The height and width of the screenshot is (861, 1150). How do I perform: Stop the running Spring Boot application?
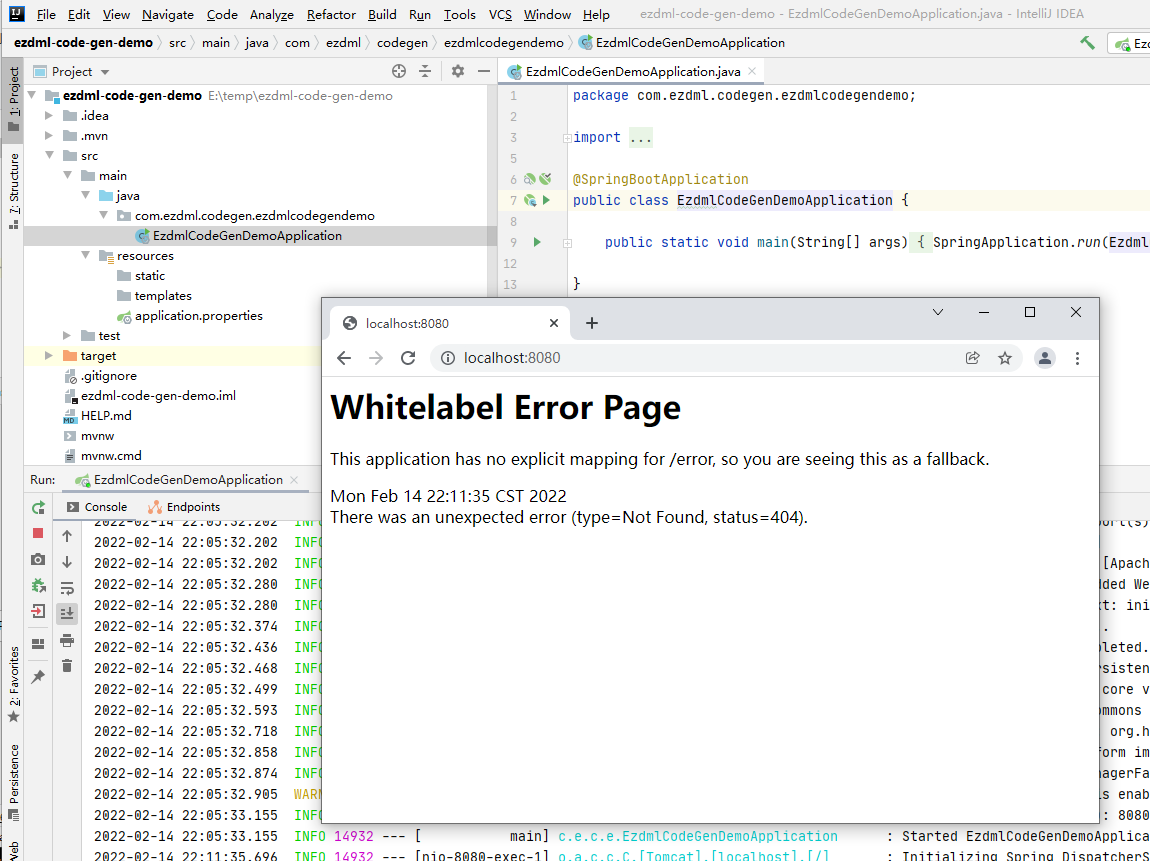pos(38,534)
